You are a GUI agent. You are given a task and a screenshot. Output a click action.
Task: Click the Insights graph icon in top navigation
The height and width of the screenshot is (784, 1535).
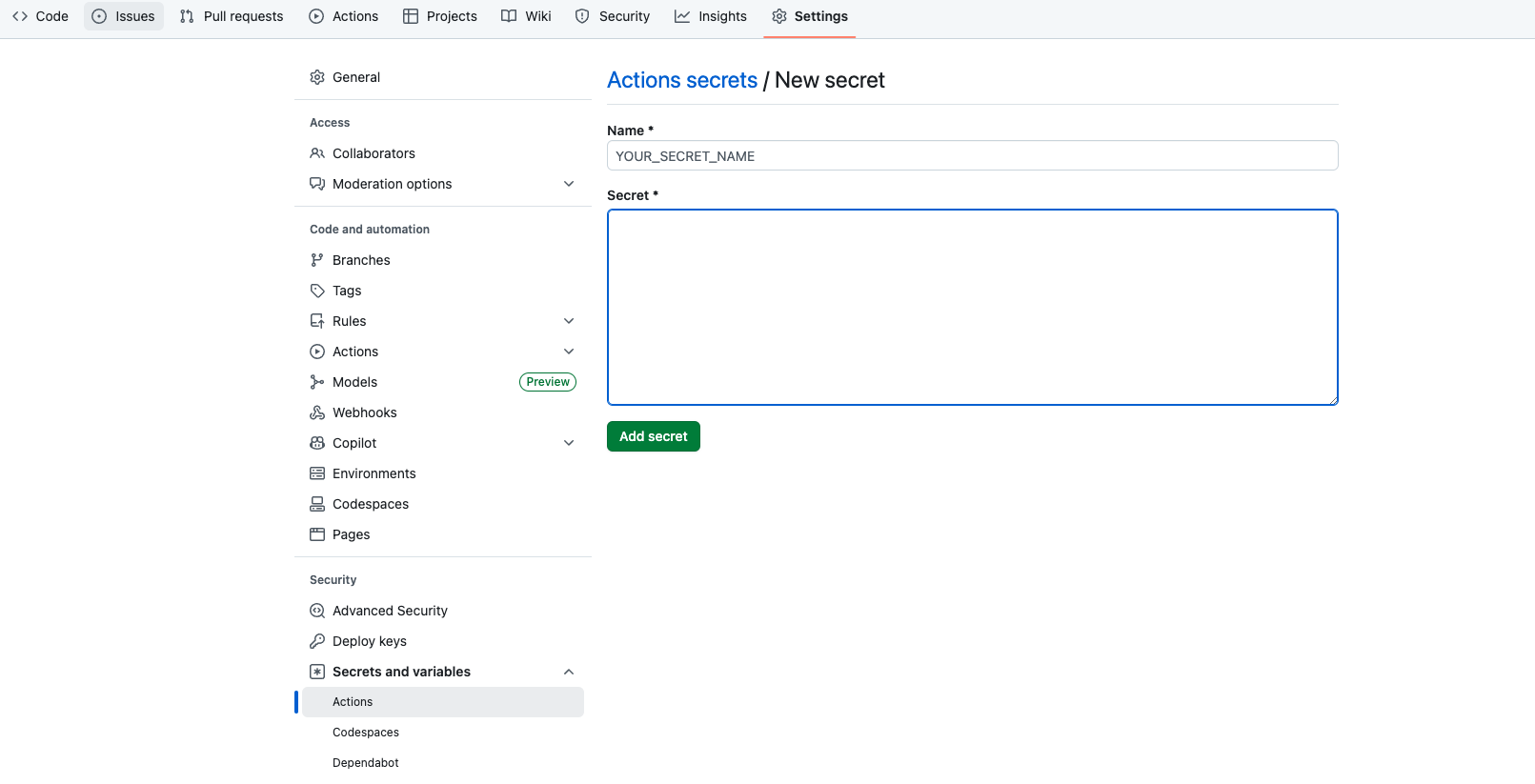(682, 16)
